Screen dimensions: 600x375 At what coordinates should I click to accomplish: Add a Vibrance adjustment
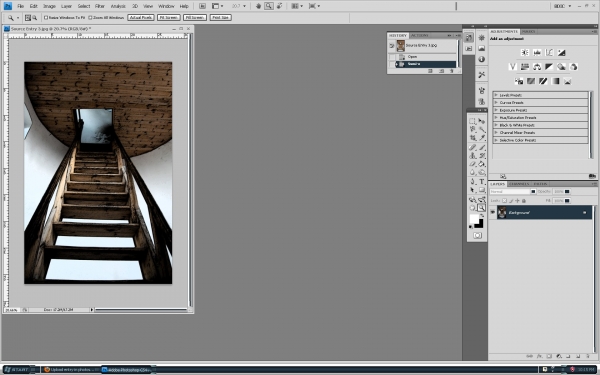[513, 67]
